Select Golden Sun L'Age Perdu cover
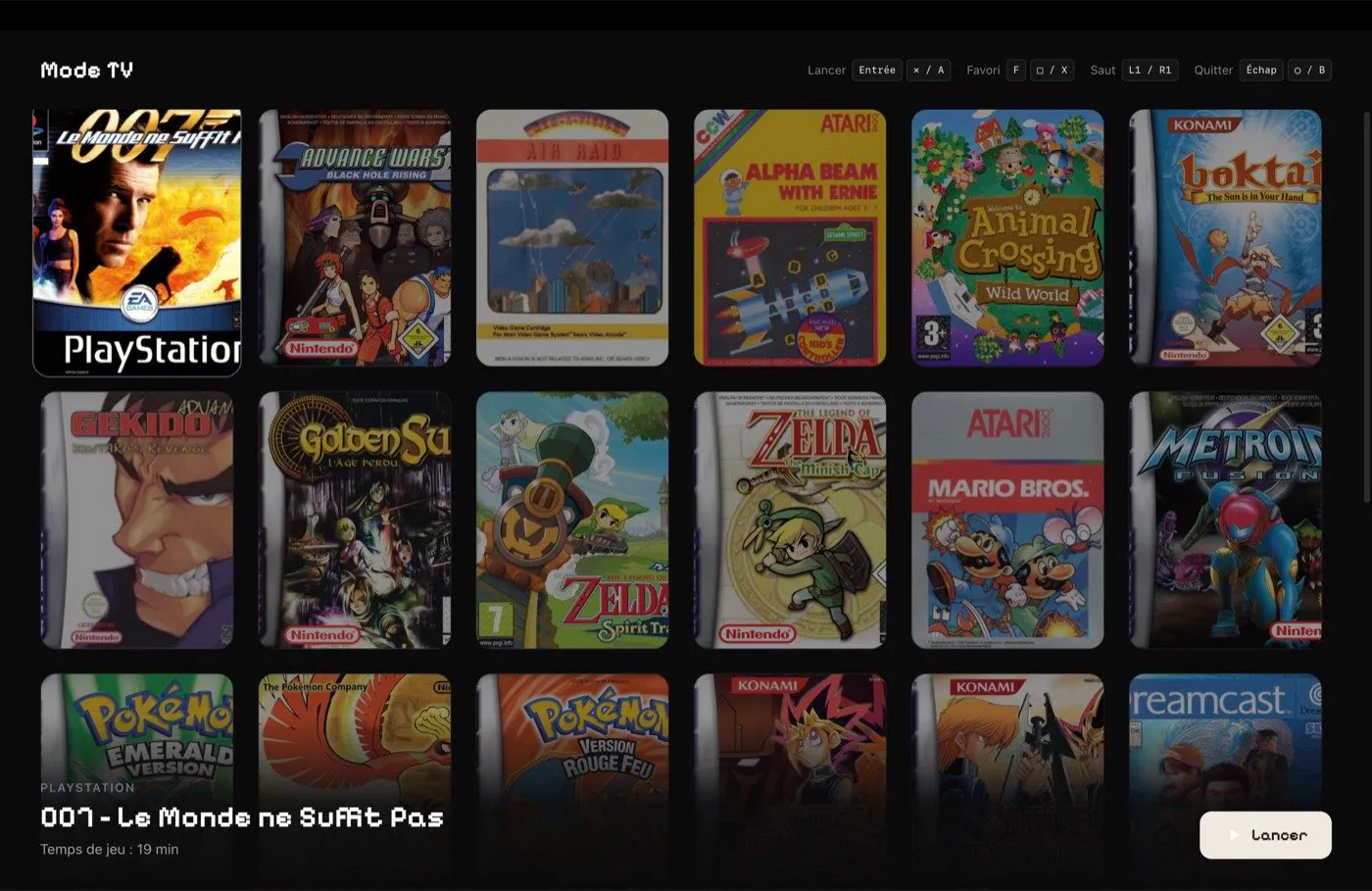 click(x=355, y=520)
